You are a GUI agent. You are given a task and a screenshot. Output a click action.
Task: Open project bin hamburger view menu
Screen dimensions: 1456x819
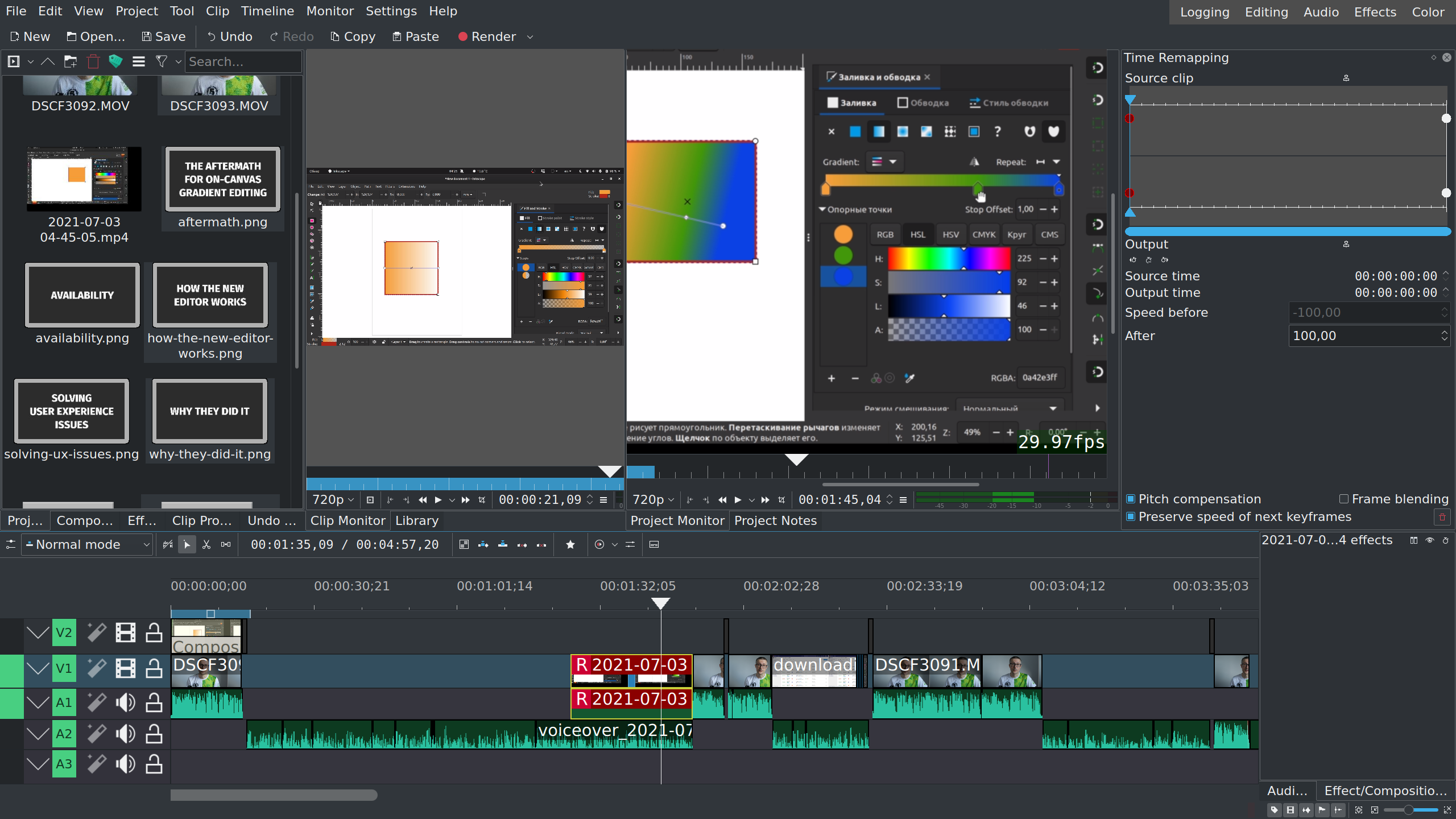click(139, 61)
